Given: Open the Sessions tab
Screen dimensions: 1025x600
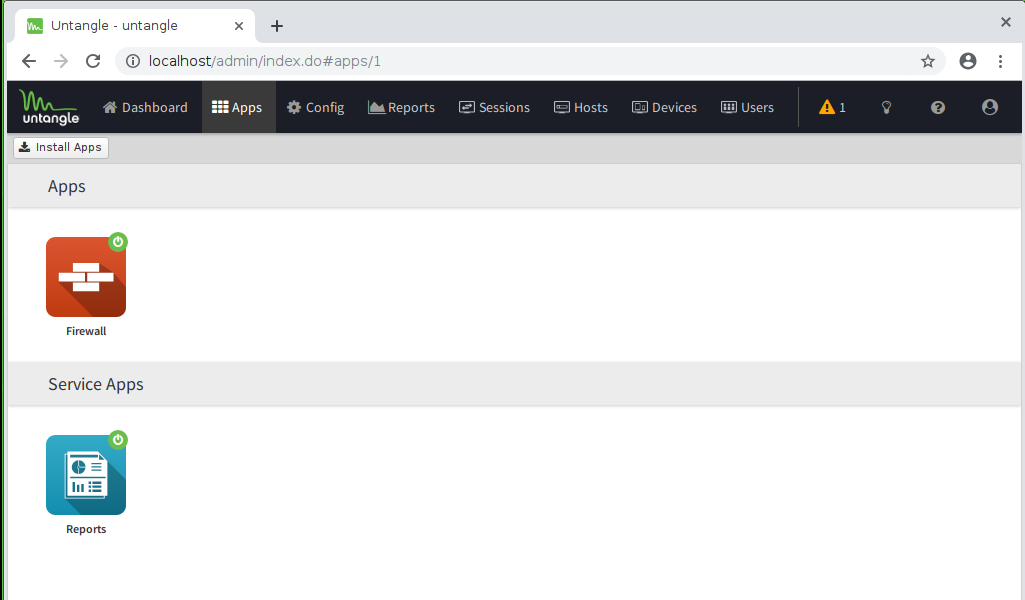Looking at the screenshot, I should click(494, 107).
